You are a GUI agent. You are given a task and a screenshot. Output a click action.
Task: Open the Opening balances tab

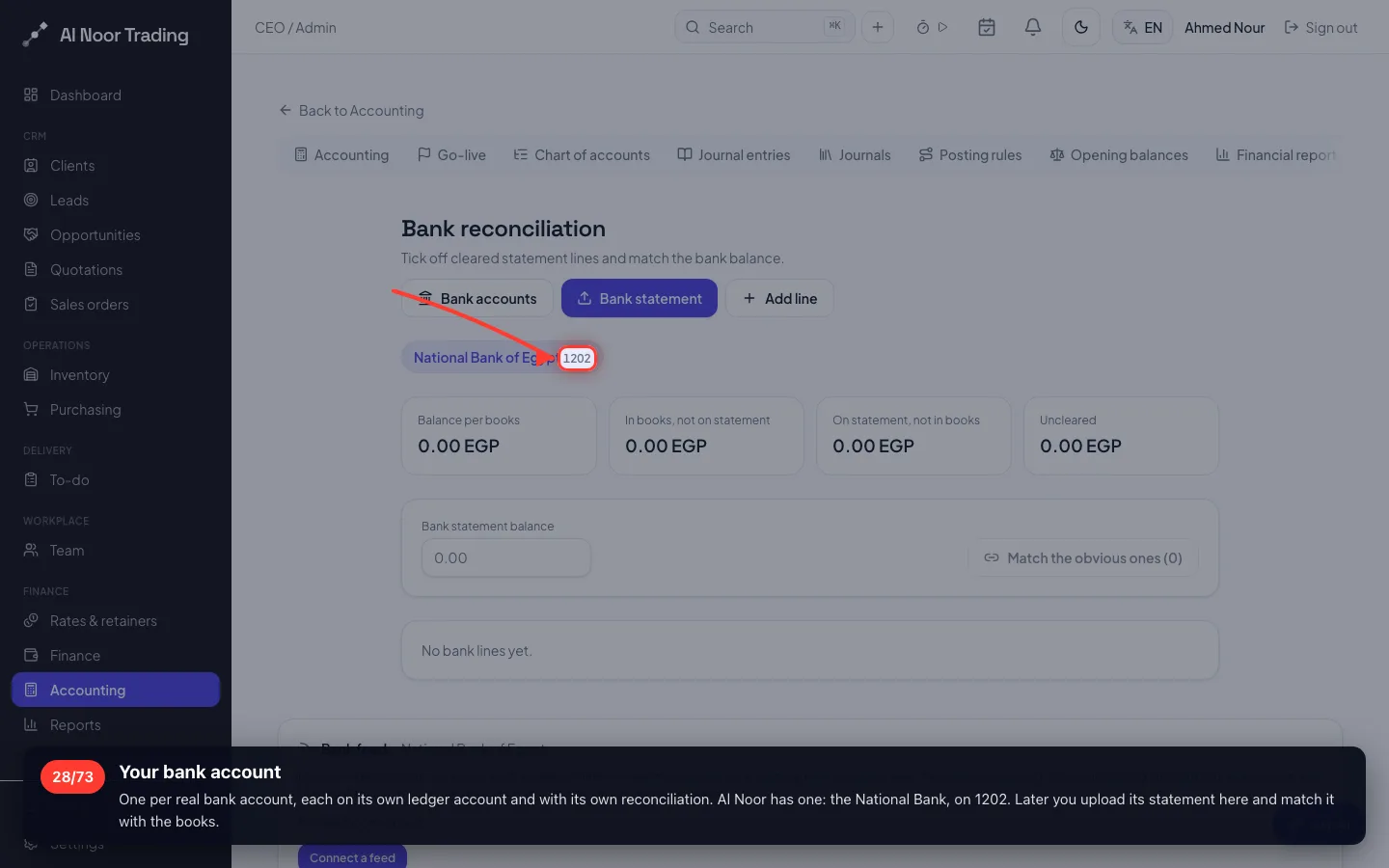pos(1119,154)
